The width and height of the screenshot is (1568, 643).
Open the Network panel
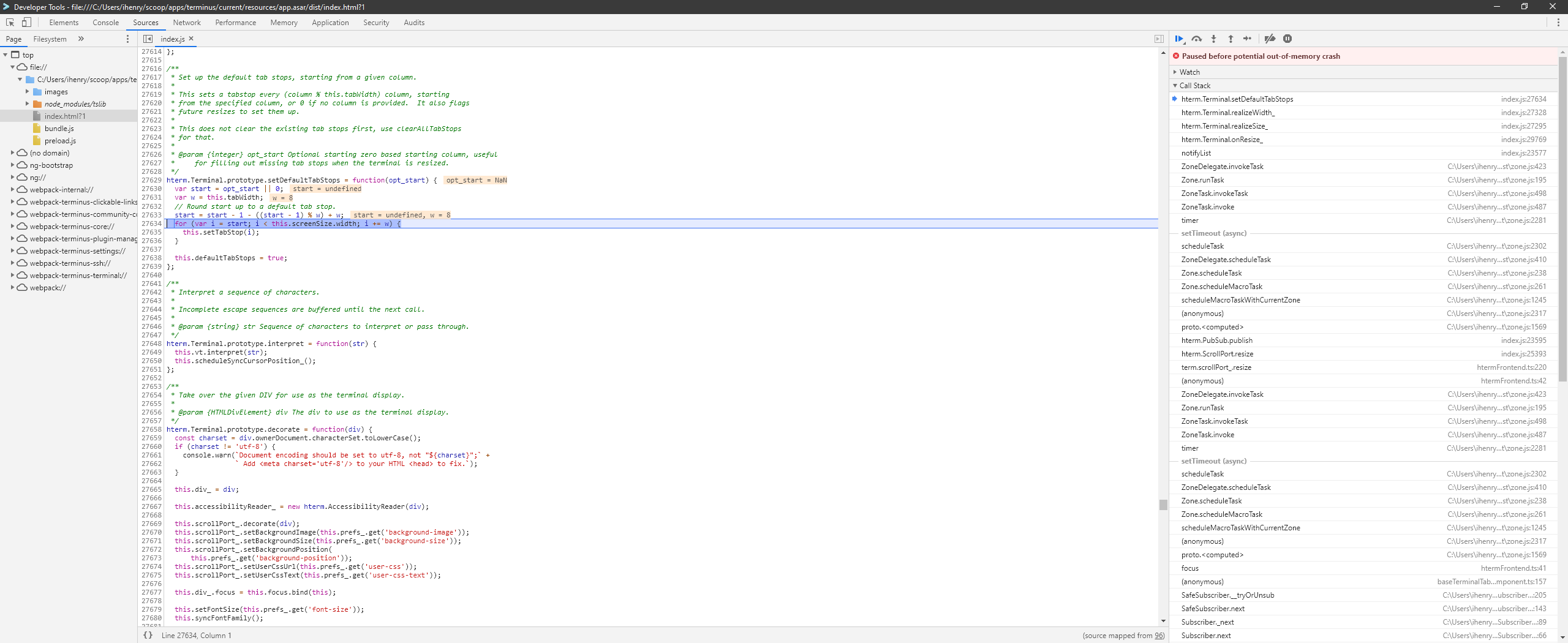coord(186,22)
